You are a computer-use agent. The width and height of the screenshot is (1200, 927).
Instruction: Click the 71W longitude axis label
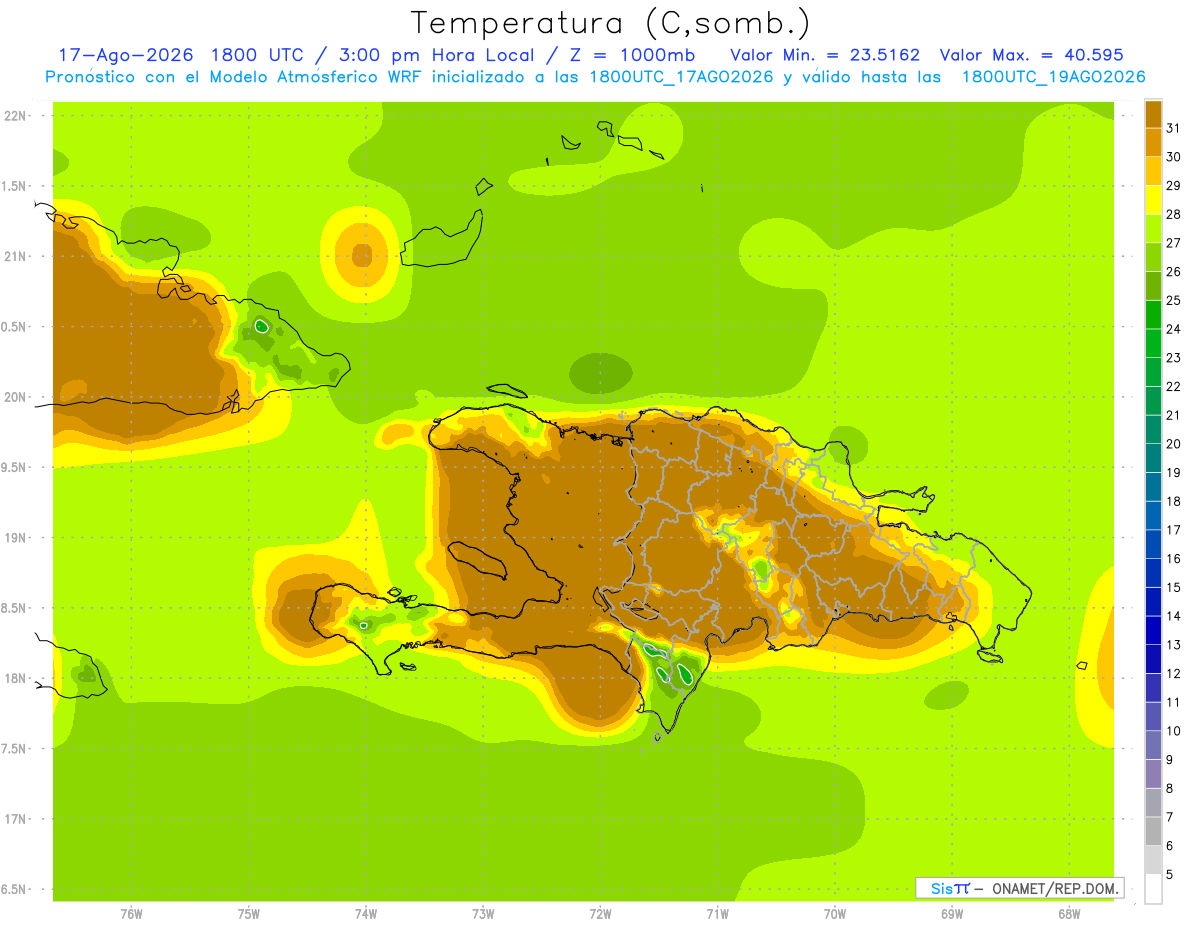[717, 913]
